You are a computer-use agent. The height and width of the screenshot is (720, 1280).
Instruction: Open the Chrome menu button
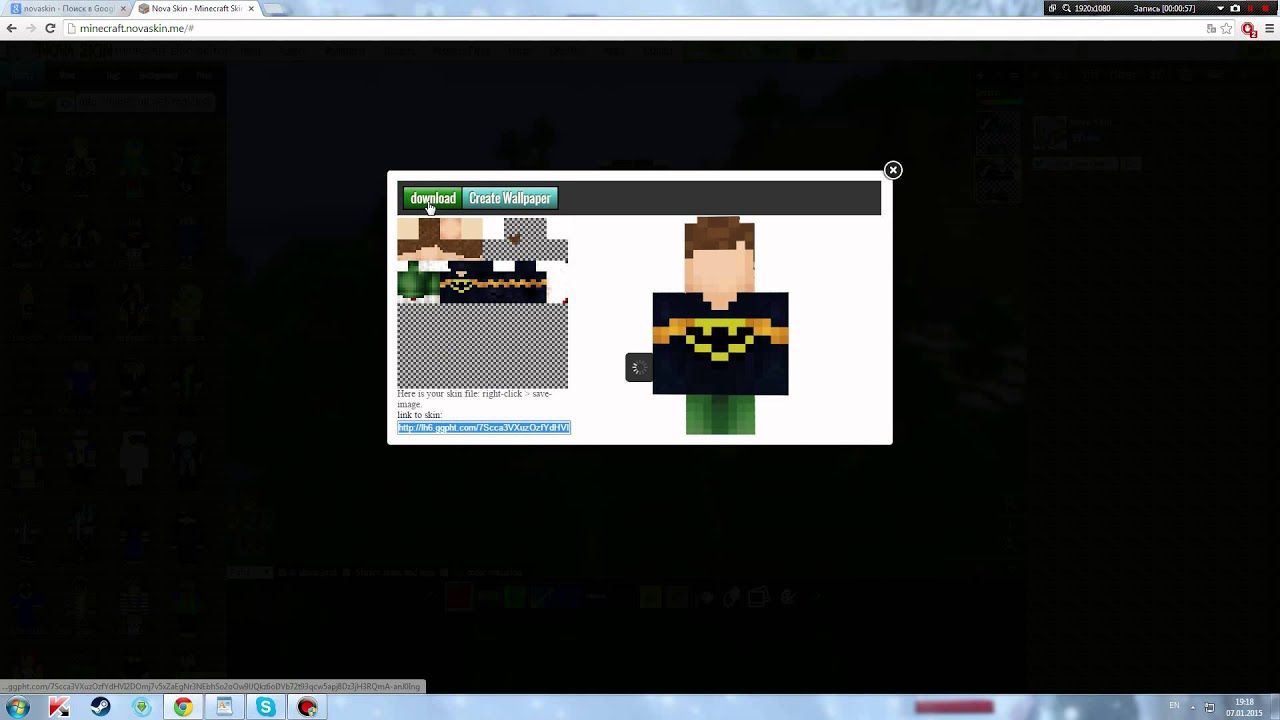coord(1268,29)
